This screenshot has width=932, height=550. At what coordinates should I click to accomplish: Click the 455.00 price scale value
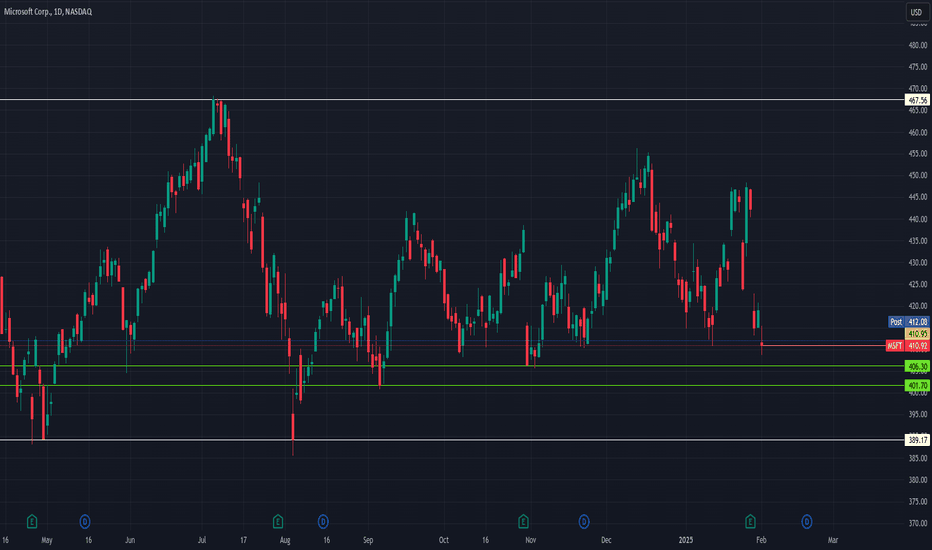[918, 154]
